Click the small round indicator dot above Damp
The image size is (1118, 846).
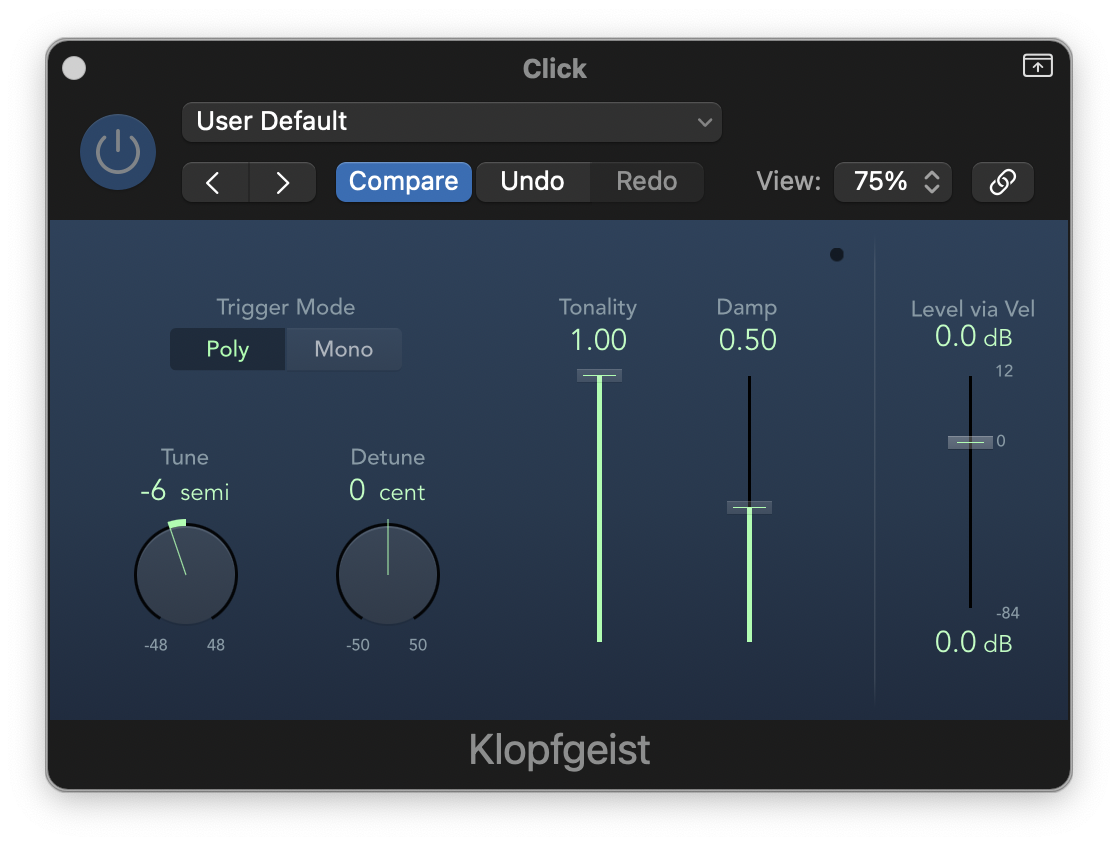tap(837, 255)
